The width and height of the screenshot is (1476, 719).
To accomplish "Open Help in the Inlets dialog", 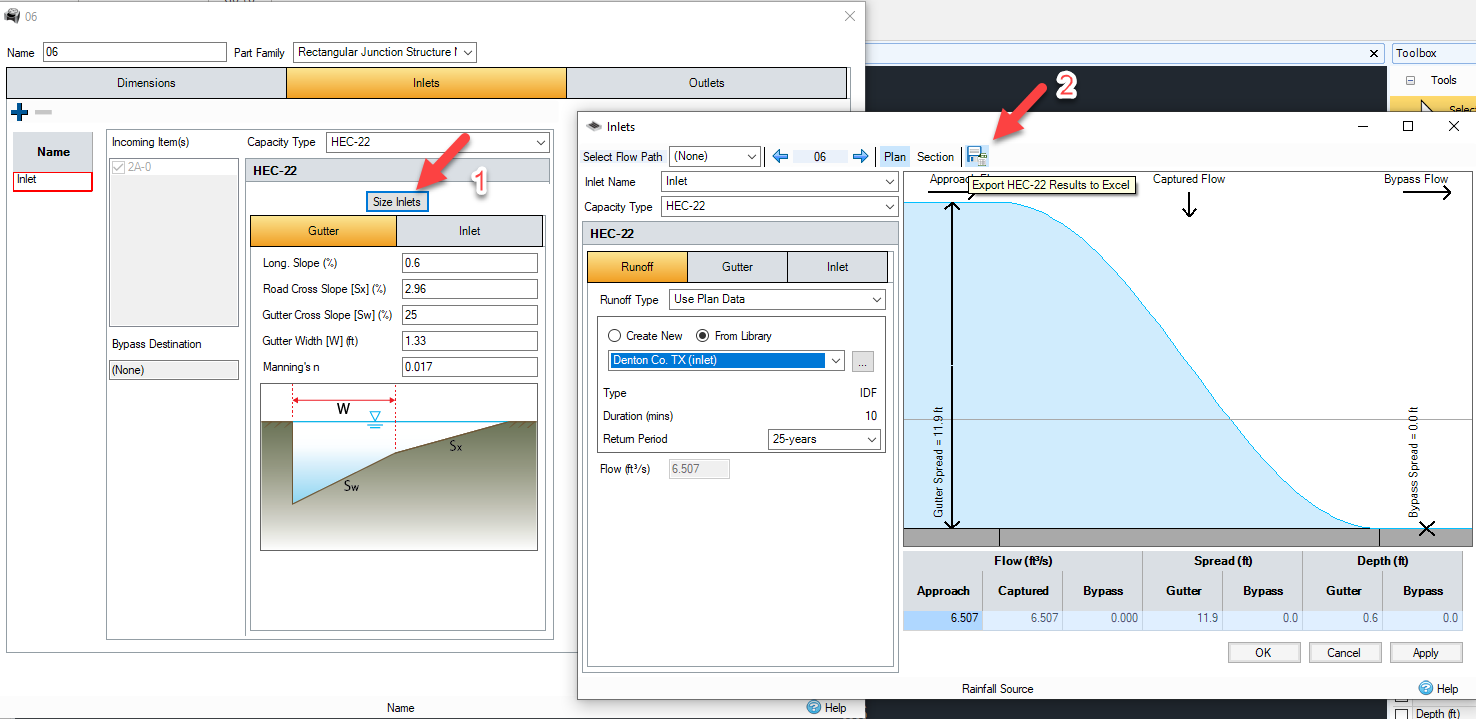I will pyautogui.click(x=1439, y=688).
